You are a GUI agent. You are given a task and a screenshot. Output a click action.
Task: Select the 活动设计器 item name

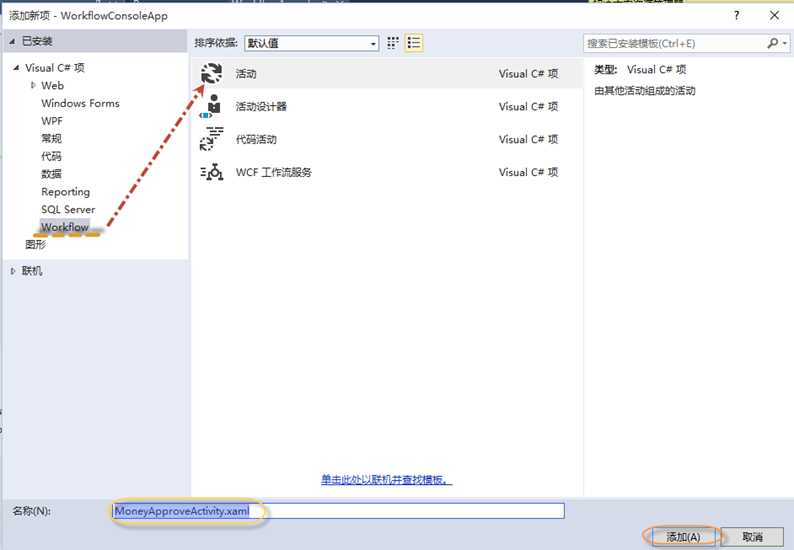pyautogui.click(x=261, y=107)
